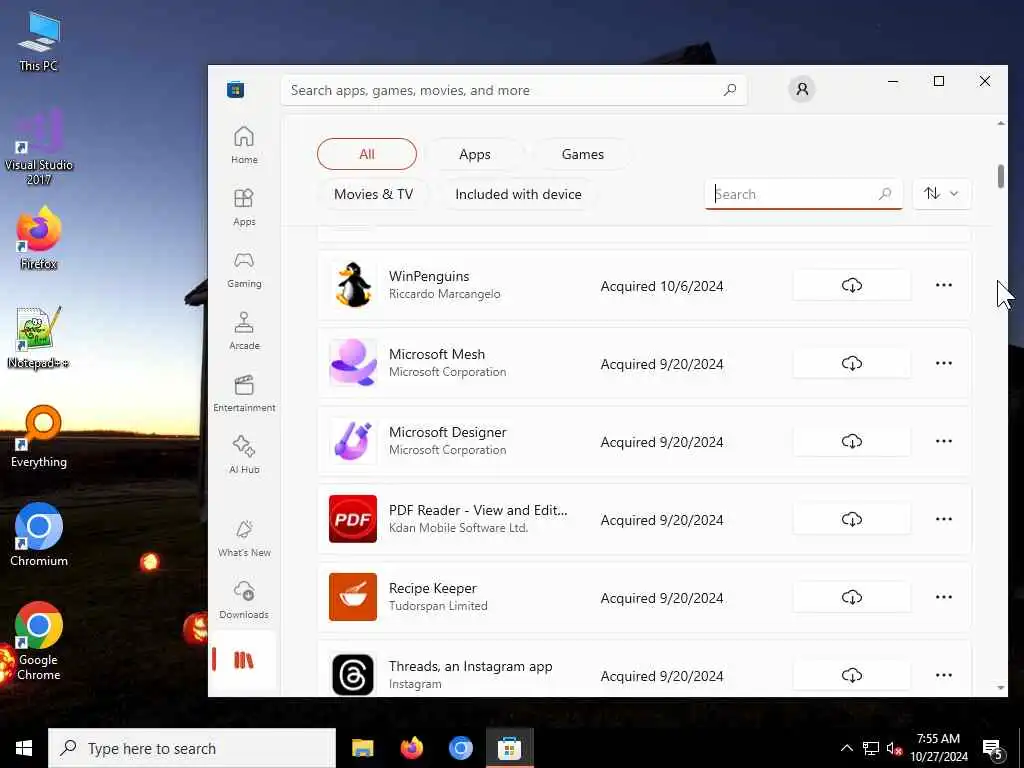
Task: Open the Microsoft Mesh title text
Action: coord(437,354)
